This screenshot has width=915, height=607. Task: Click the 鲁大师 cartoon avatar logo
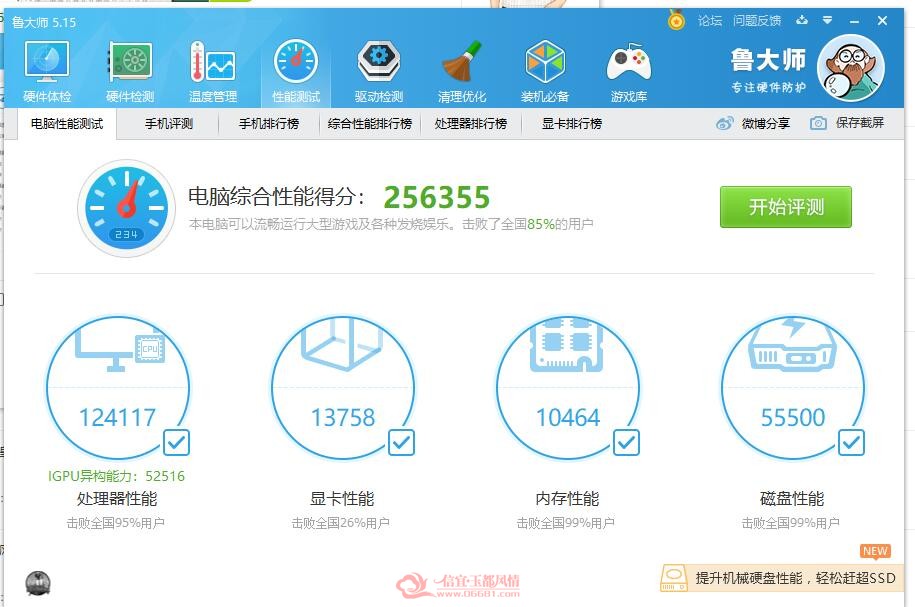pyautogui.click(x=850, y=68)
